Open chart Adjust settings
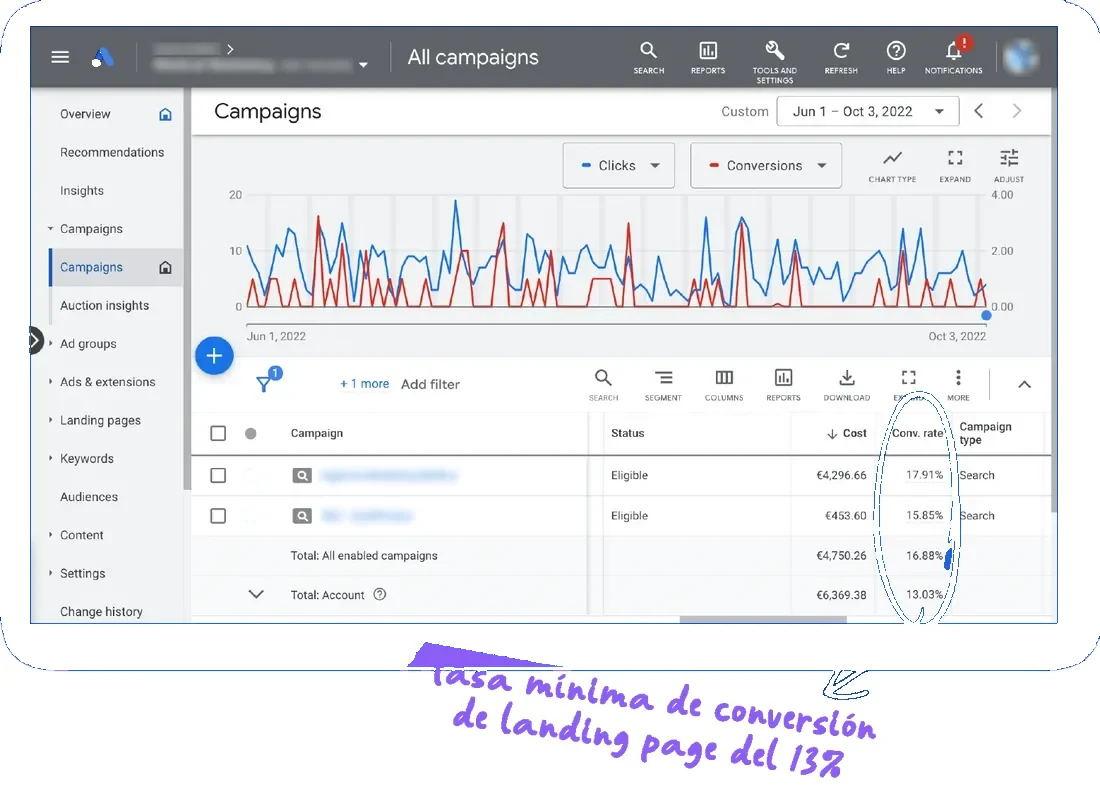This screenshot has height=801, width=1100. pyautogui.click(x=1009, y=166)
